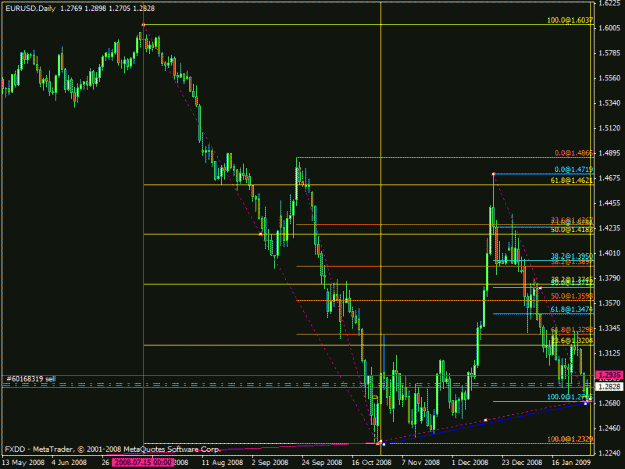Click the 1.2240 price scale value
Image resolution: width=625 pixels, height=469 pixels.
610,453
